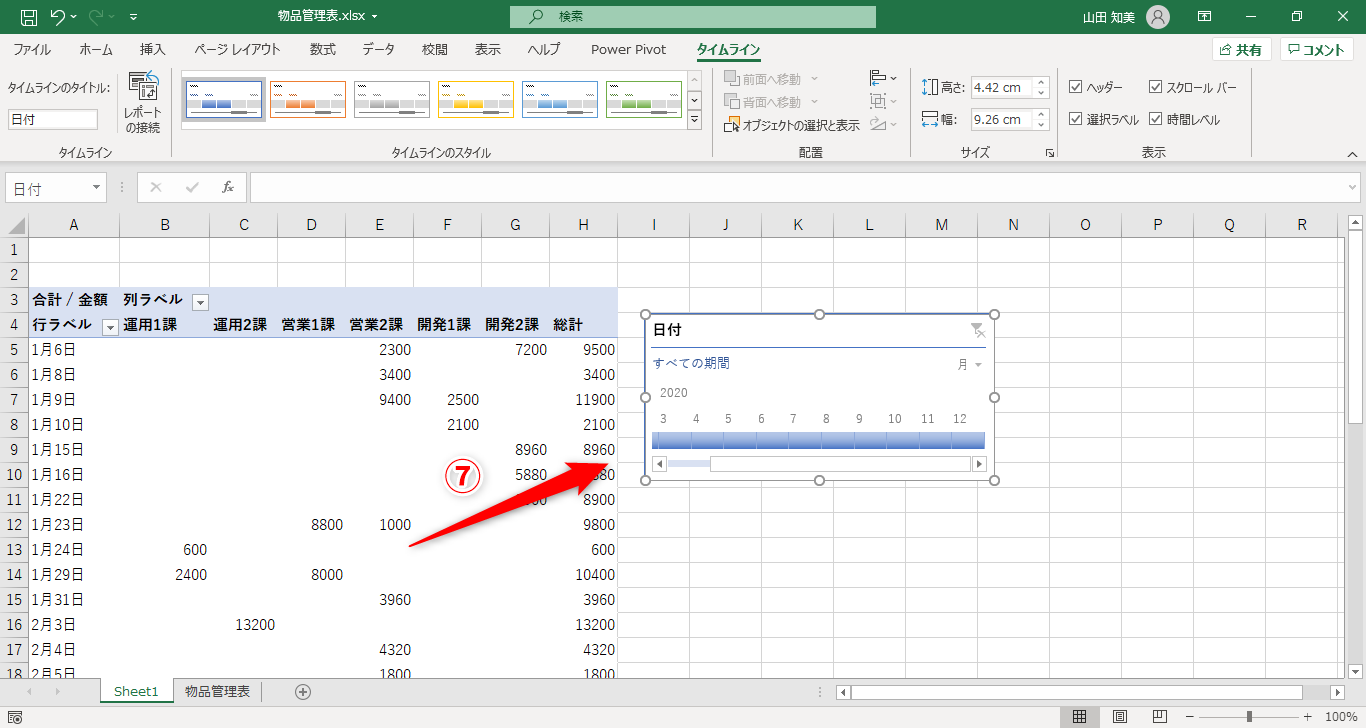Apply the blue timeline style thumbnail
The height and width of the screenshot is (728, 1366).
coord(224,100)
